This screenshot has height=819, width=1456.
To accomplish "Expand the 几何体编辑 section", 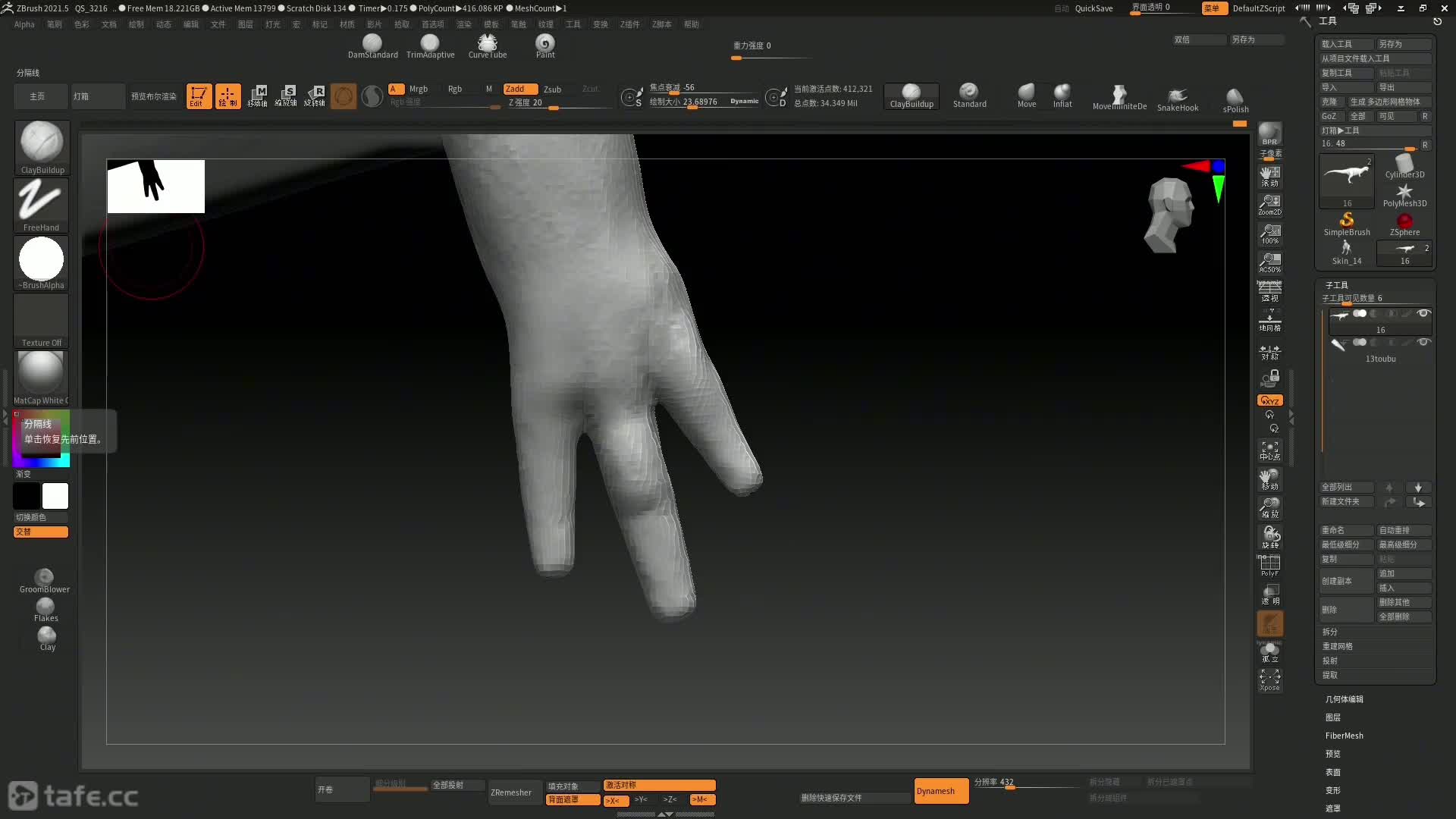I will (1345, 699).
